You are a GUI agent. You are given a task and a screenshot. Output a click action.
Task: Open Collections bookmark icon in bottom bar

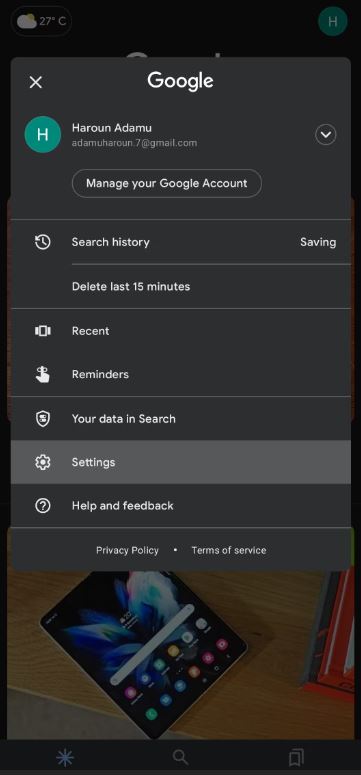(x=296, y=757)
